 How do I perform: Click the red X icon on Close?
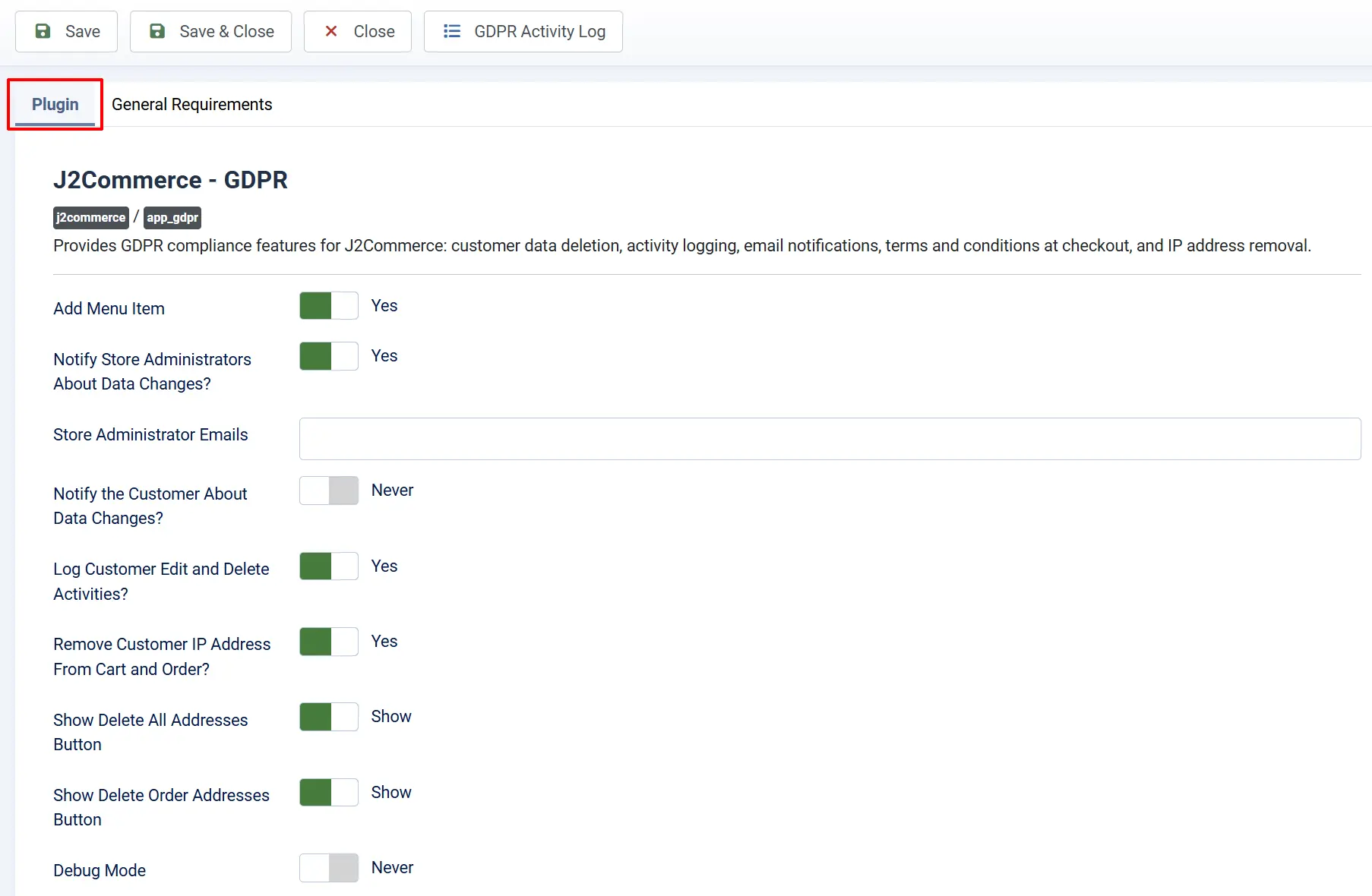click(331, 31)
